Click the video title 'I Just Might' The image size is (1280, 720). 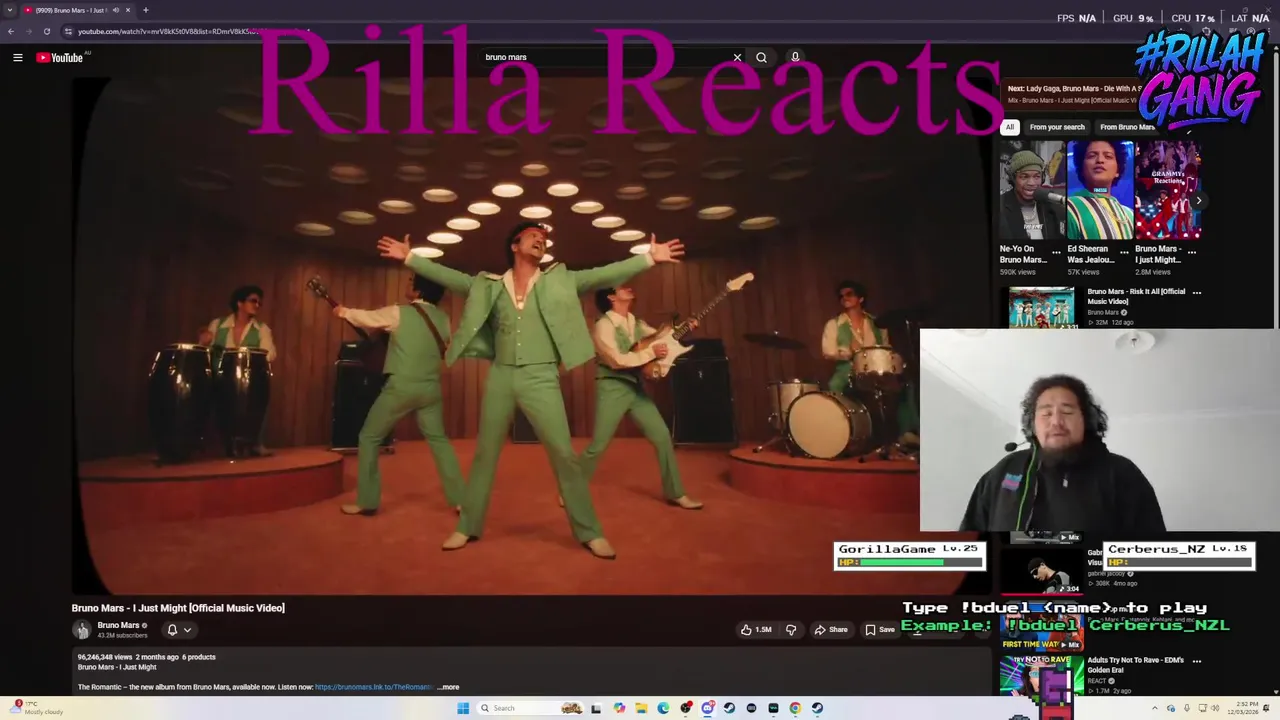click(178, 608)
